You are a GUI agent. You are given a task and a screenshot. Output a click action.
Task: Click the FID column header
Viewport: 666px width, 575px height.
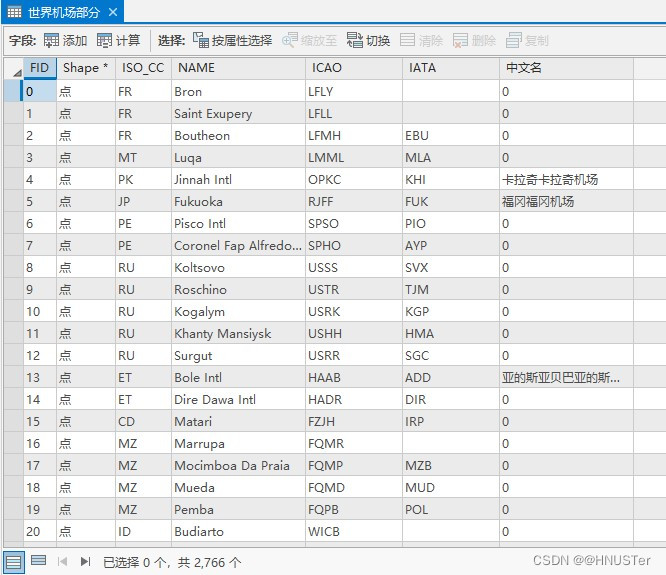[x=40, y=68]
